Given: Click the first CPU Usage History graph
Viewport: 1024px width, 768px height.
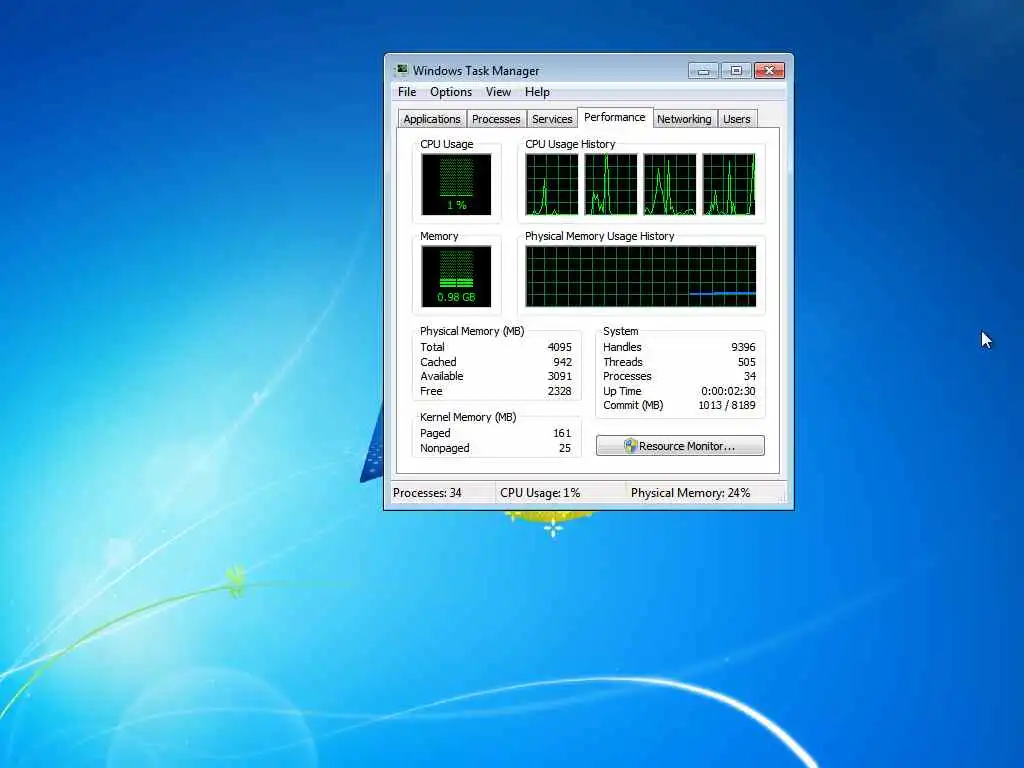Looking at the screenshot, I should [552, 184].
